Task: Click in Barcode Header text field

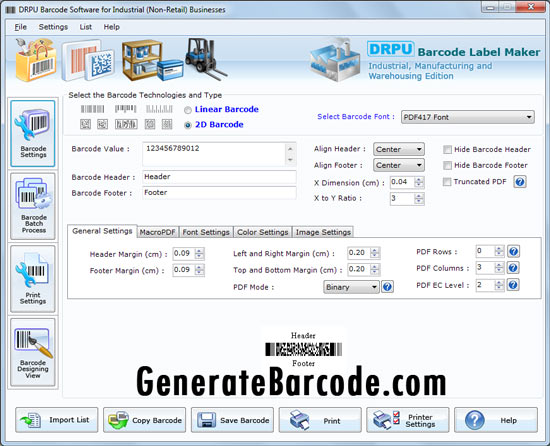Action: (219, 177)
